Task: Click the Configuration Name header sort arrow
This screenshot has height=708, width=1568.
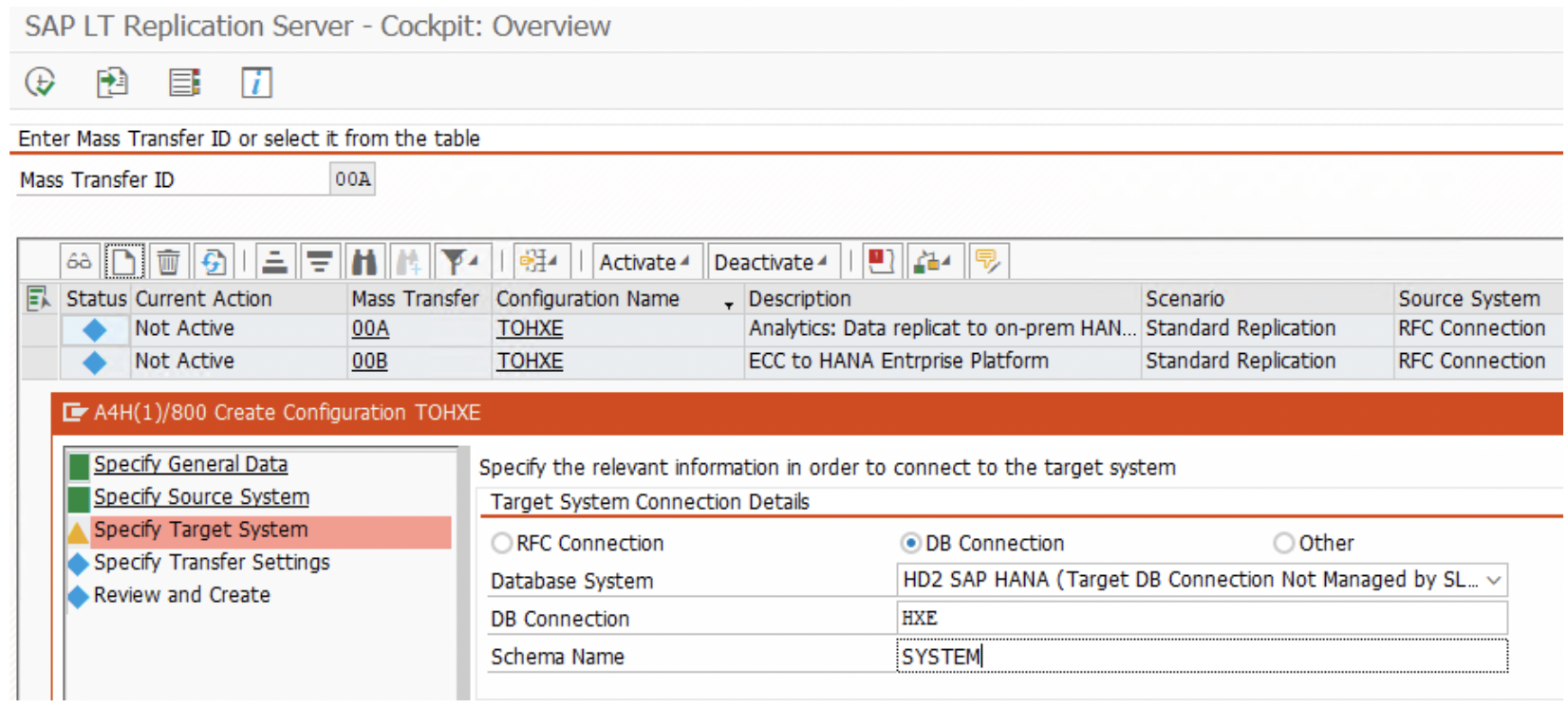Action: (729, 305)
